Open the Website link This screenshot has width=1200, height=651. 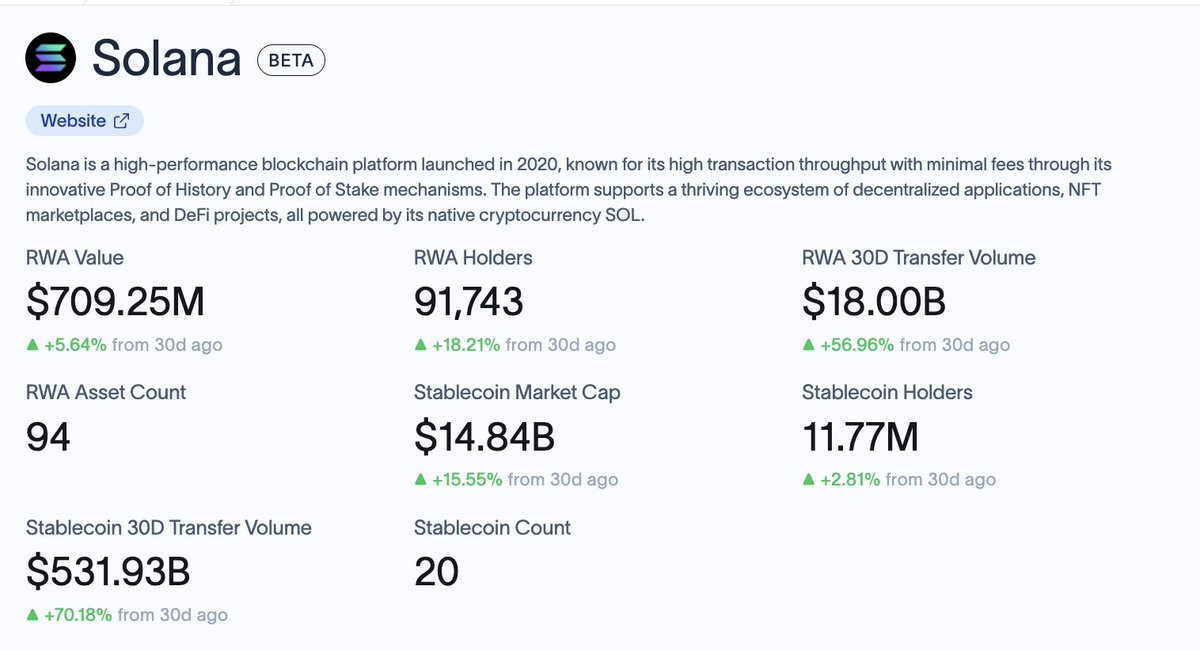85,121
